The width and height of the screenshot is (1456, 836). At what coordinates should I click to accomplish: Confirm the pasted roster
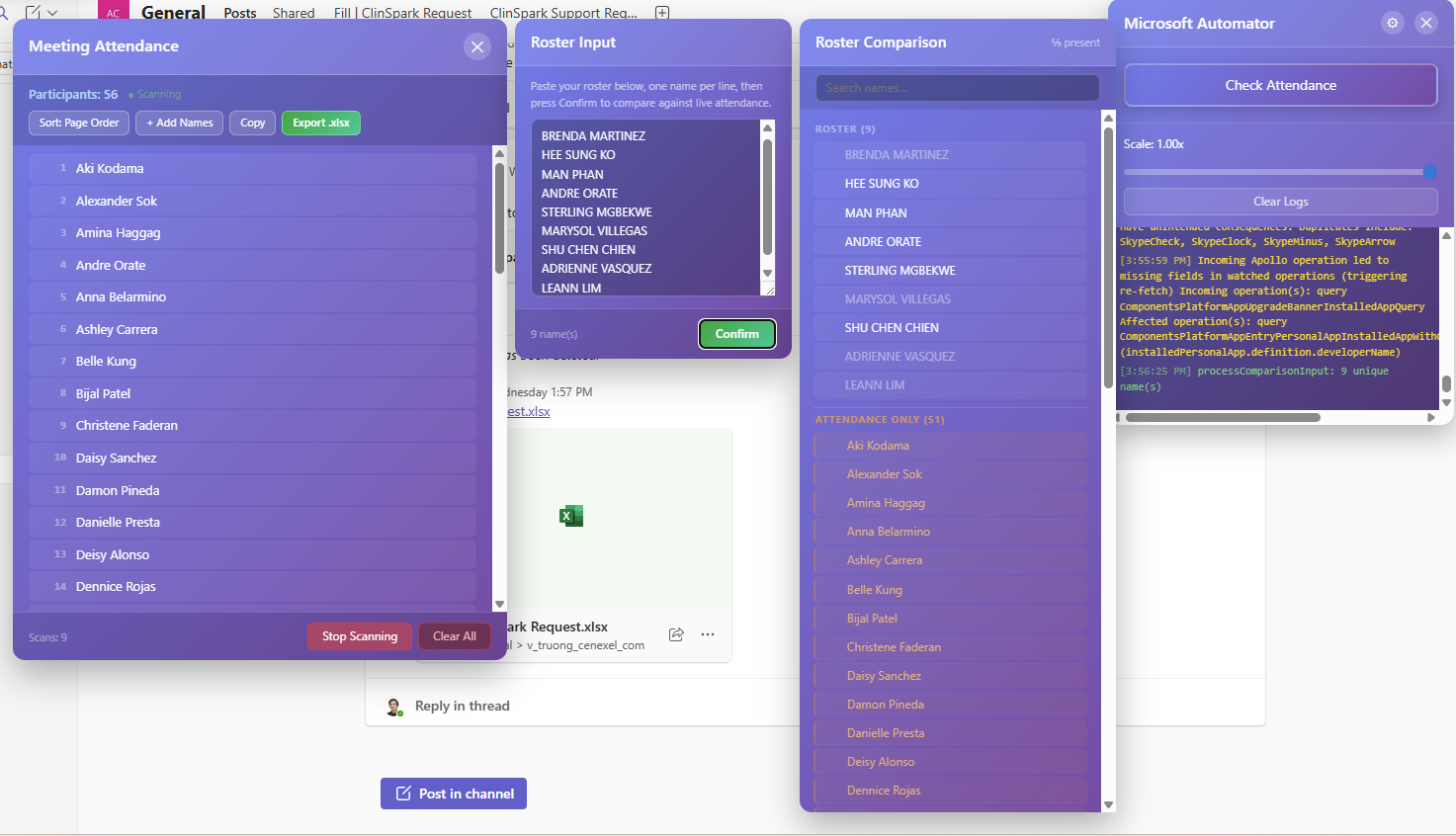pyautogui.click(x=737, y=334)
